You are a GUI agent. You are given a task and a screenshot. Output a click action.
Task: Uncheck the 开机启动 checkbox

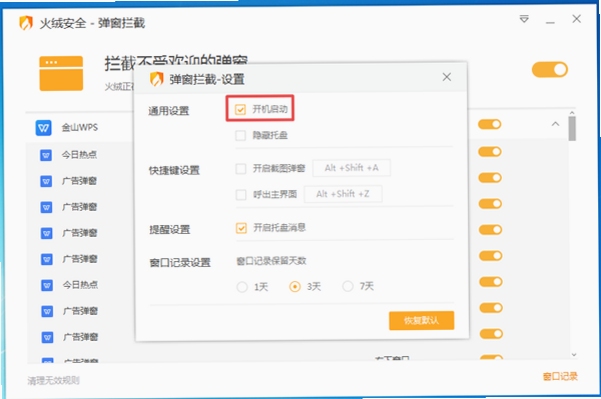click(240, 110)
